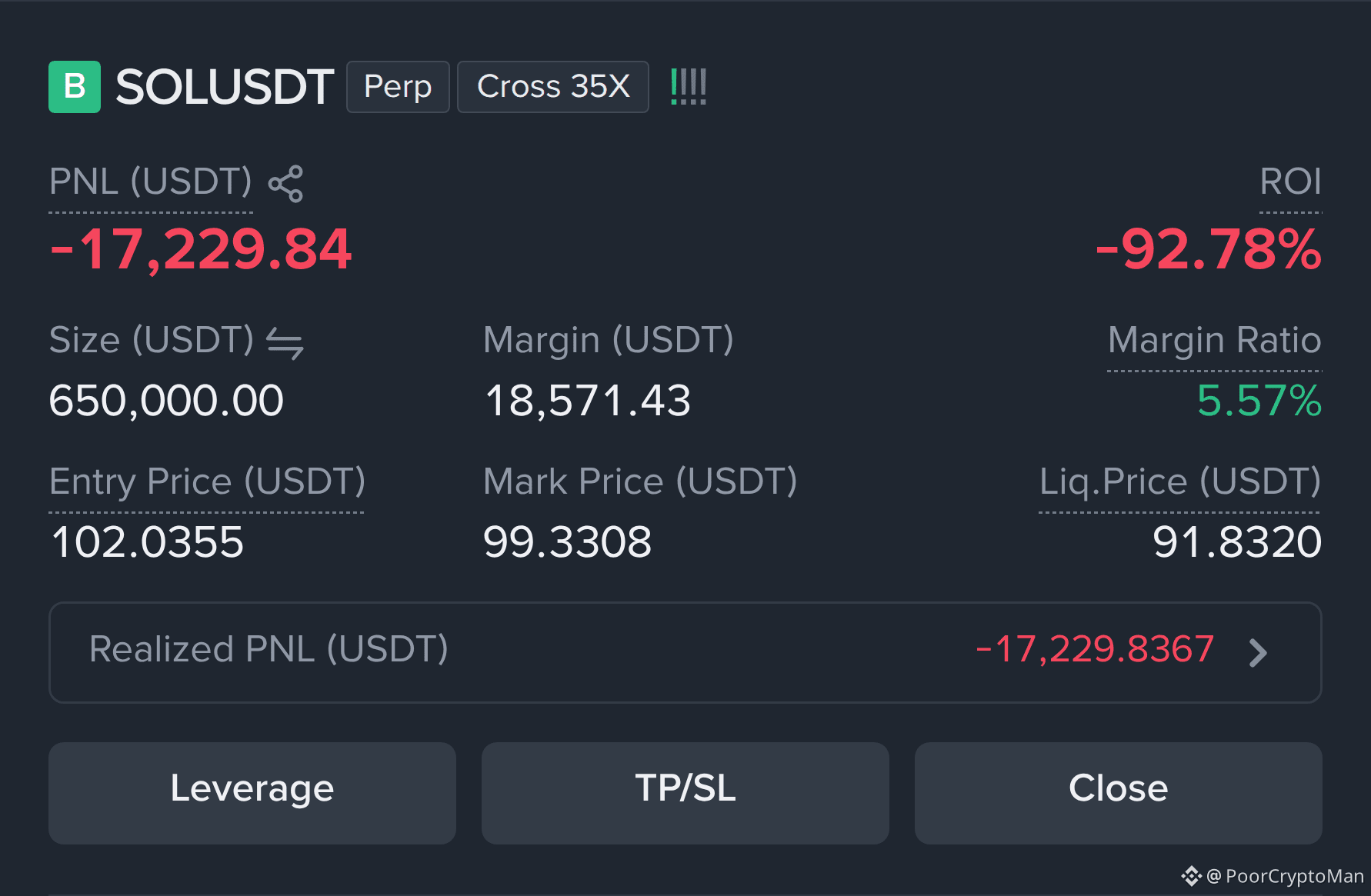Screen dimensions: 1371x896
Task: Click the green B buy badge
Action: point(75,87)
